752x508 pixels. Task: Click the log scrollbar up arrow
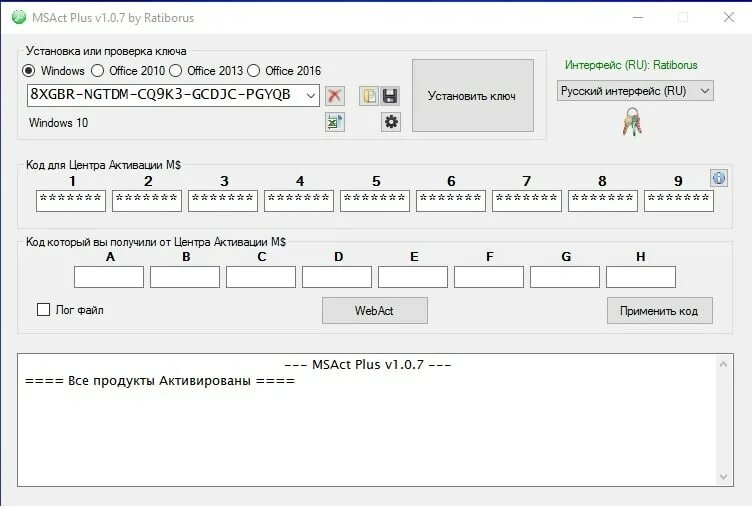point(724,364)
